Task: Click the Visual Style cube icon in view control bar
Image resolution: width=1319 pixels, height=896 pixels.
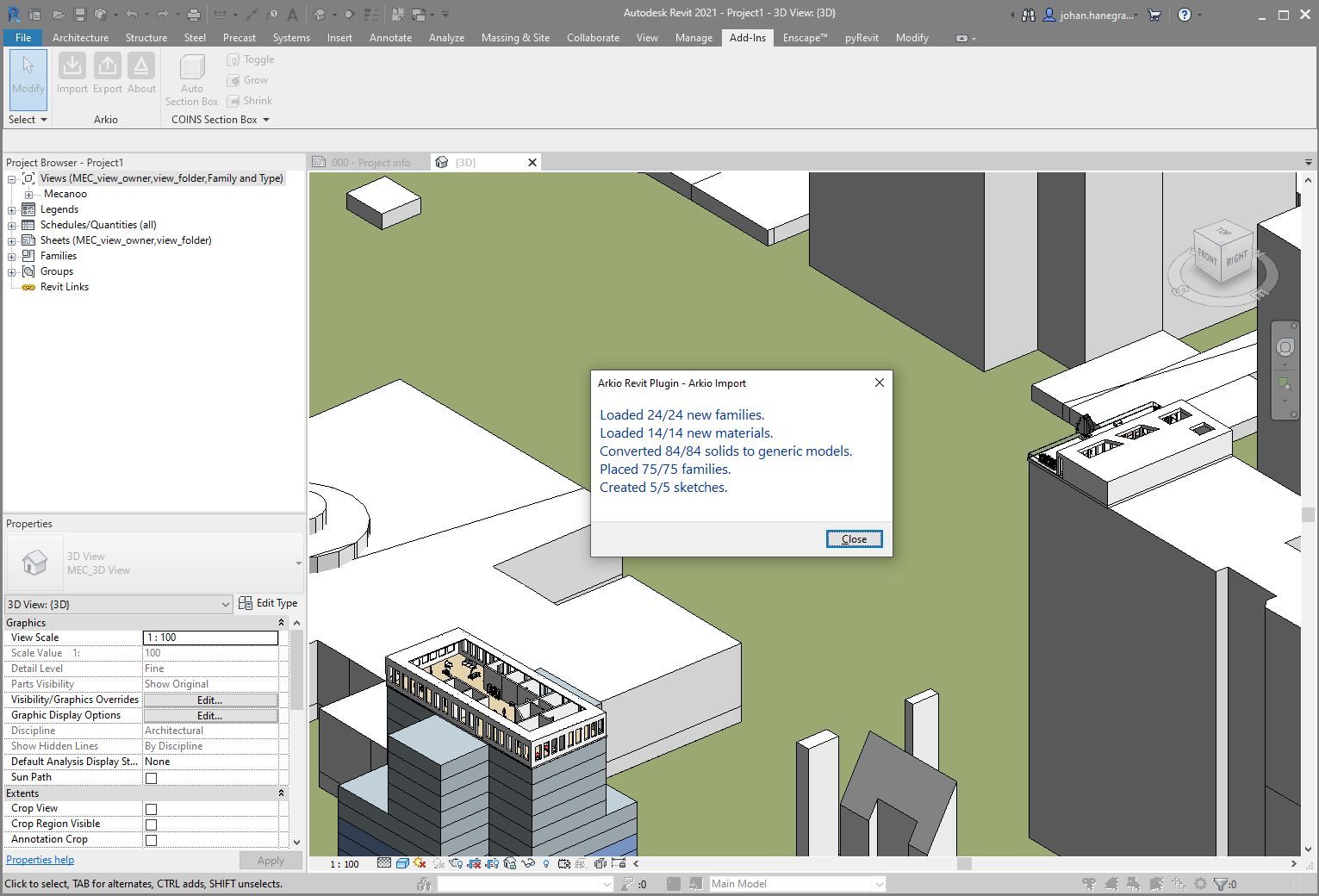Action: [x=401, y=863]
